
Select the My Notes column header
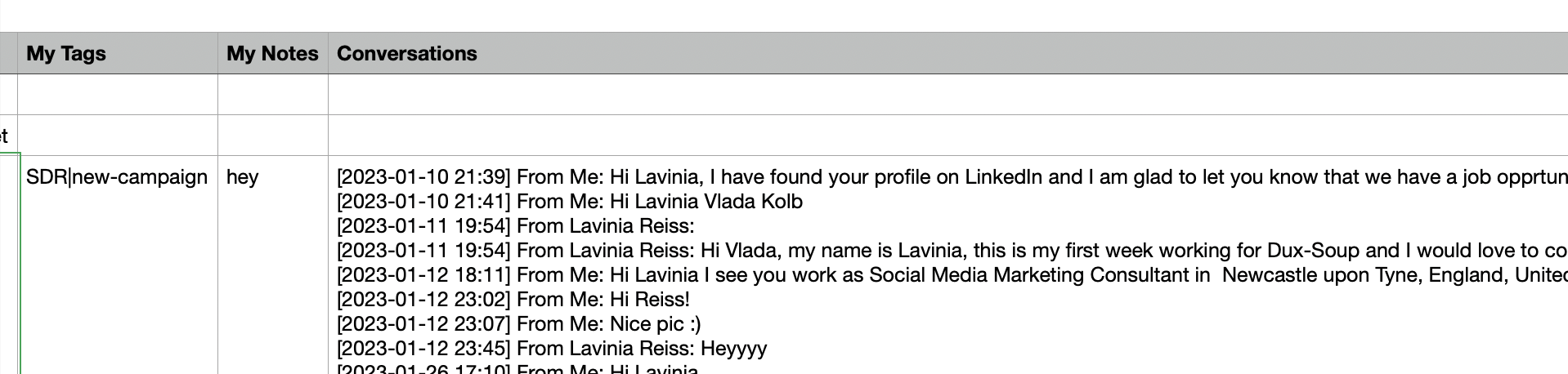[x=273, y=53]
